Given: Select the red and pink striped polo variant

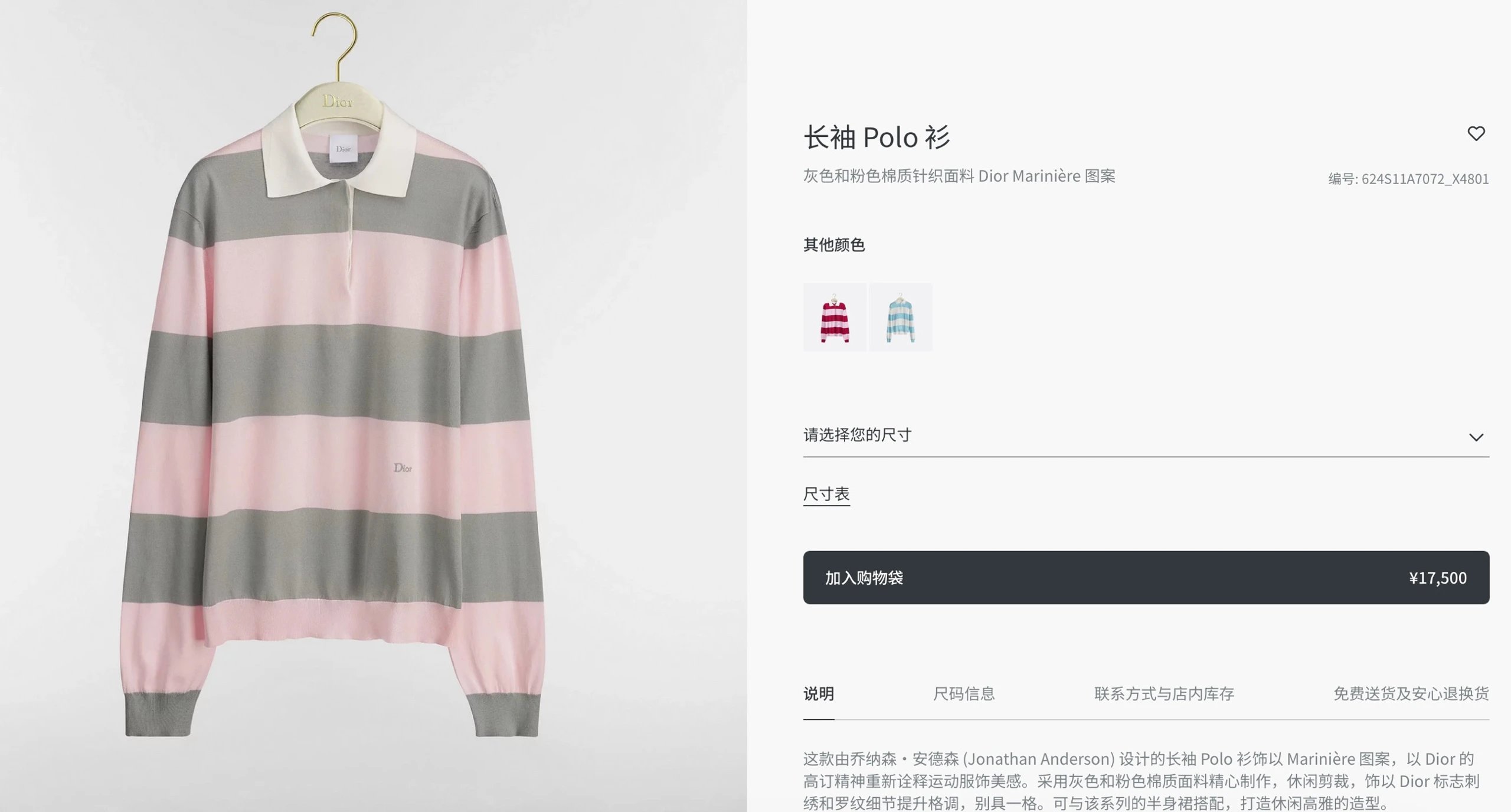Looking at the screenshot, I should 835,318.
